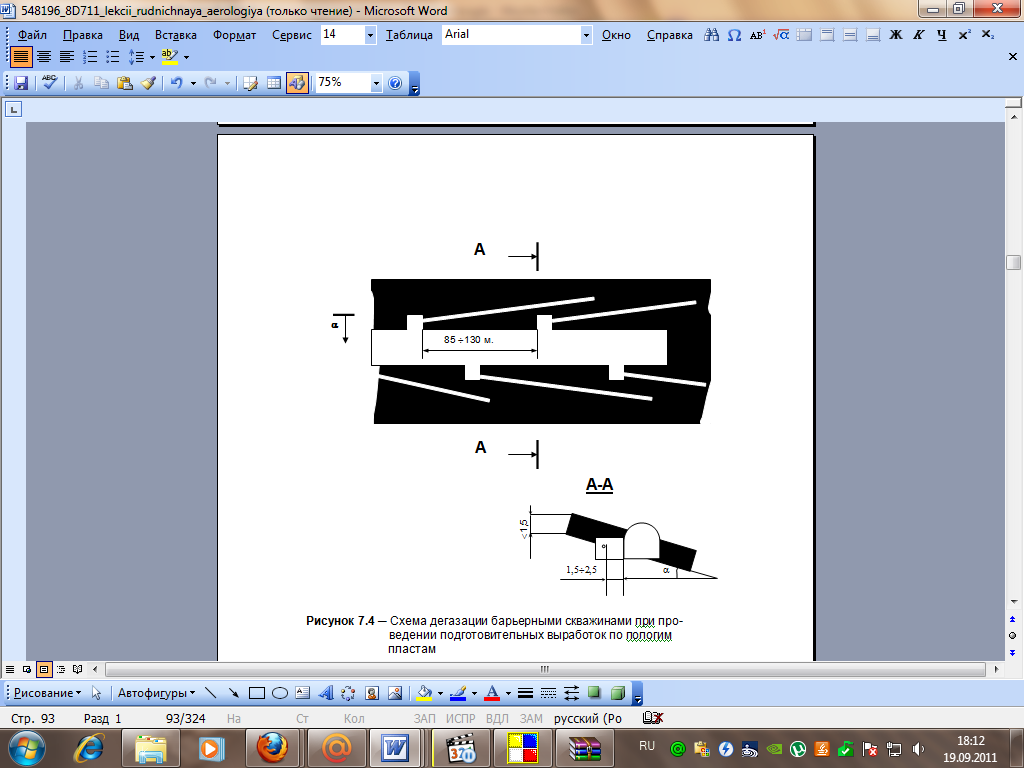This screenshot has height=768, width=1024.
Task: Click the Select Objects pointer tool
Action: (97, 693)
